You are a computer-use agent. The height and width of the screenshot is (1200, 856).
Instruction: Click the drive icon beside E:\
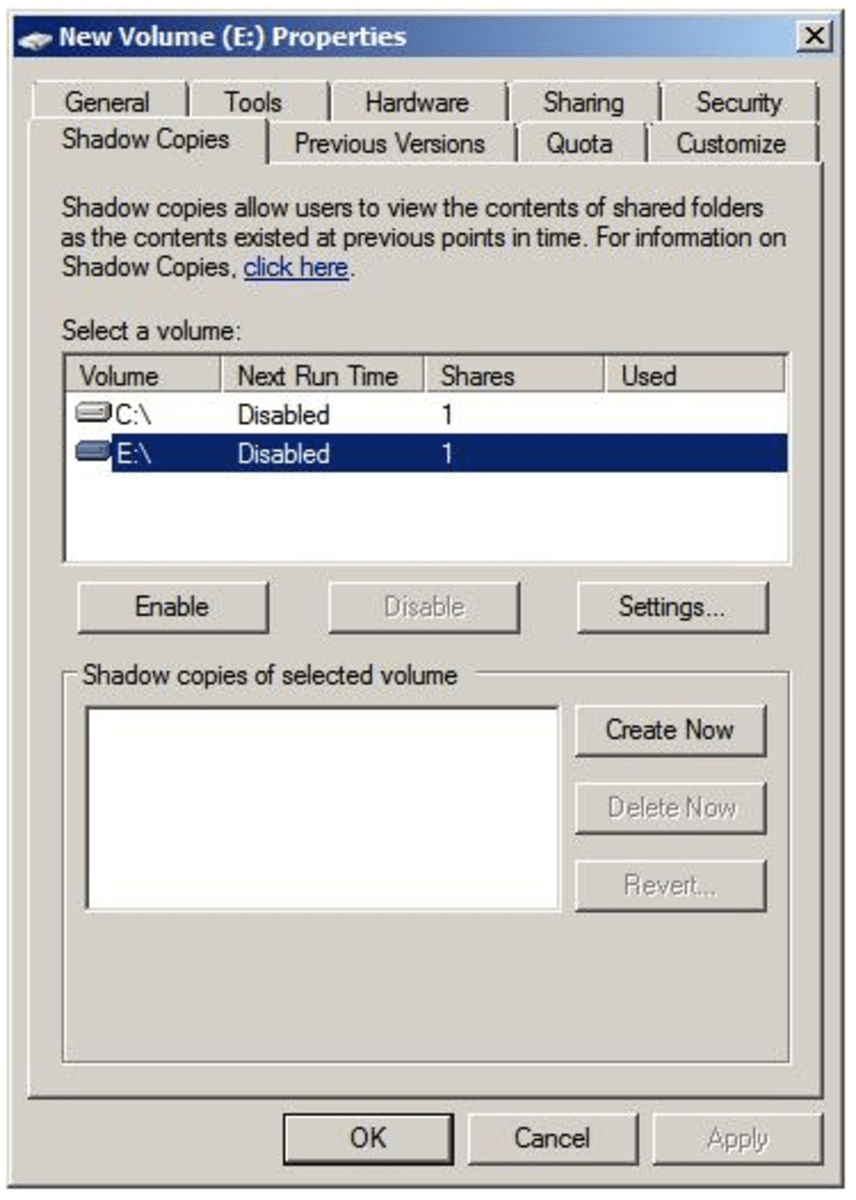90,452
